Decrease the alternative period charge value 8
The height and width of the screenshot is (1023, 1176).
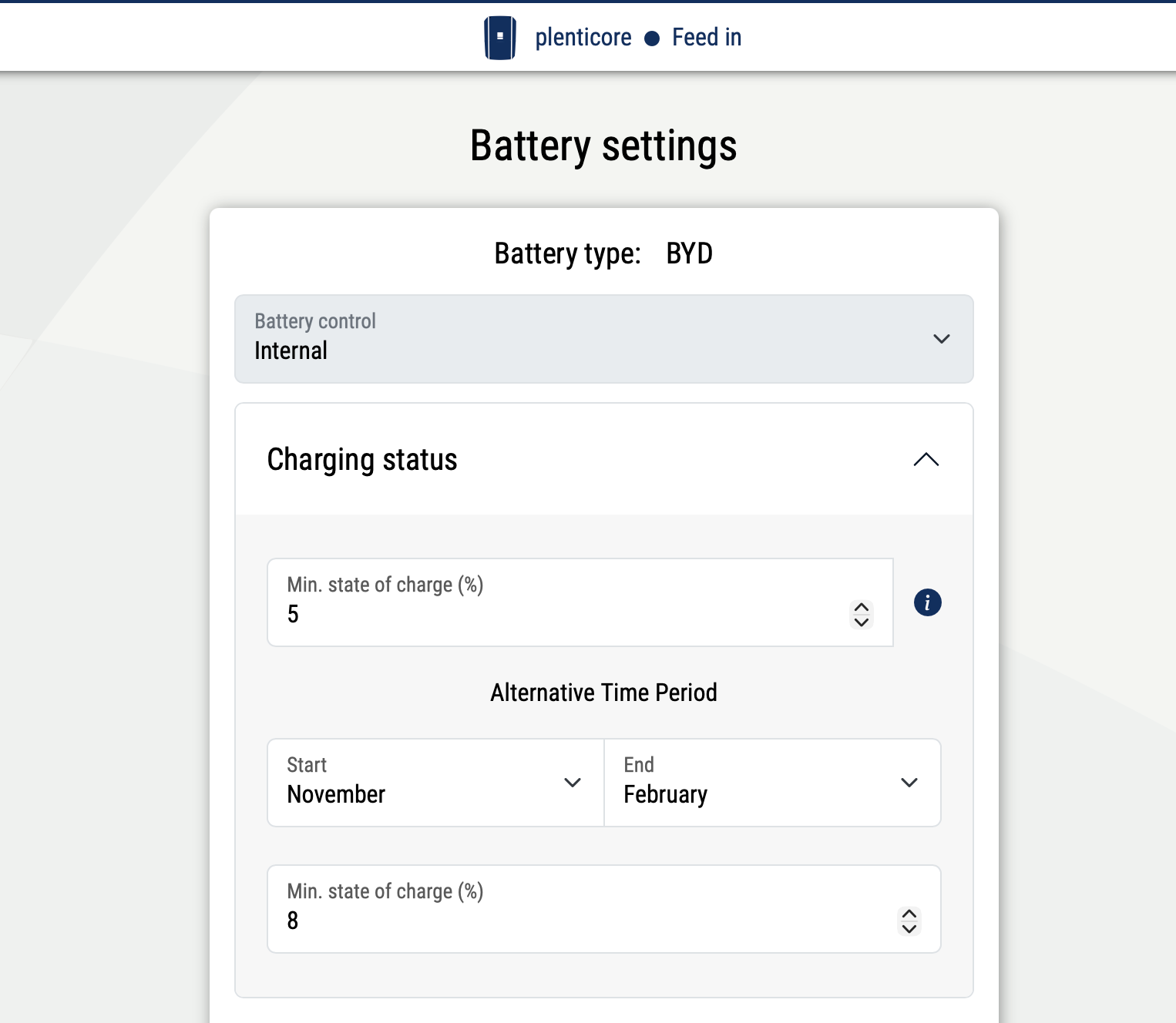pyautogui.click(x=909, y=929)
